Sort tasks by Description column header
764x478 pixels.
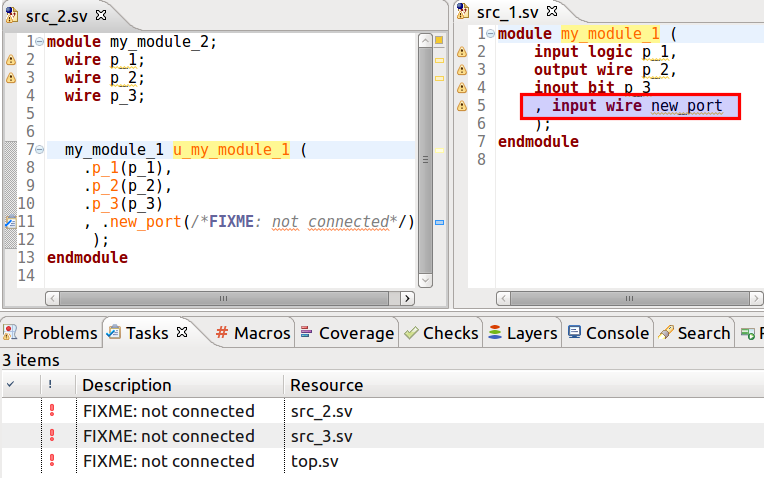coord(180,385)
